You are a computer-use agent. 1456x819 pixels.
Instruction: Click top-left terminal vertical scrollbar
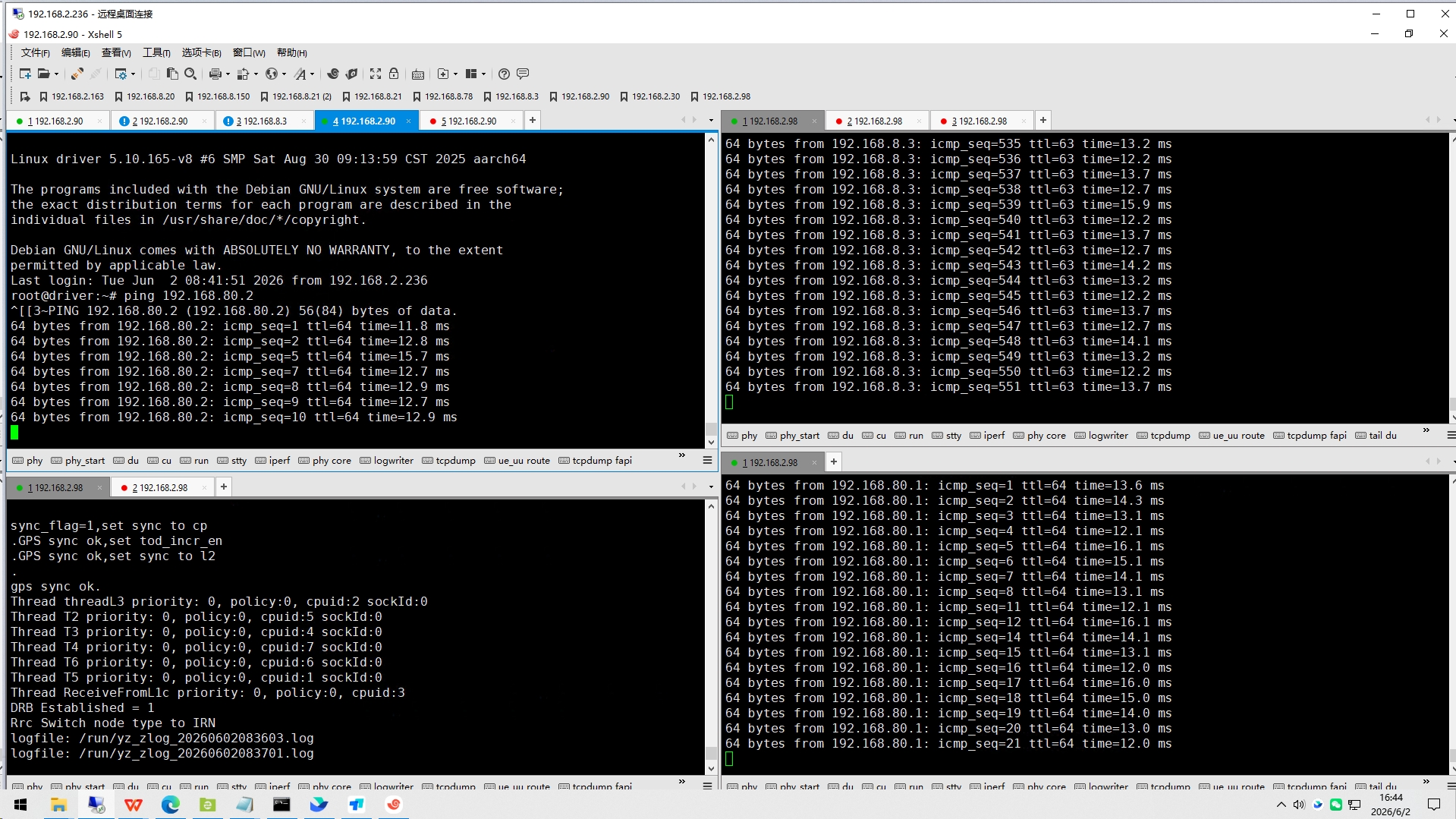pos(711,291)
